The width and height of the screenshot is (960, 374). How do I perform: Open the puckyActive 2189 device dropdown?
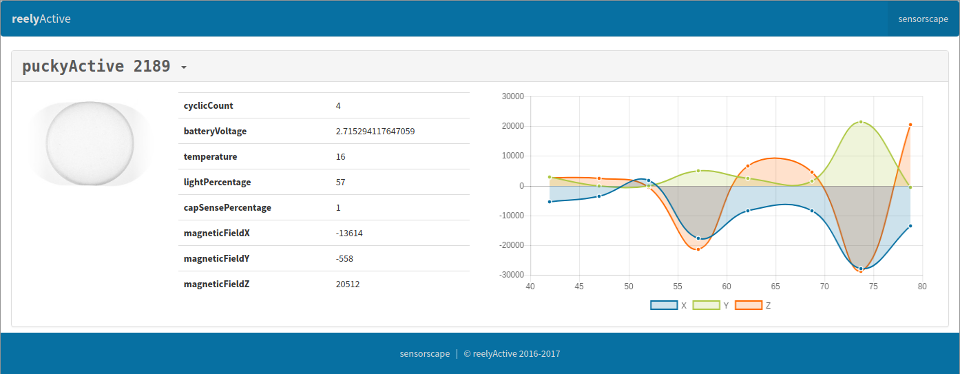click(x=104, y=67)
